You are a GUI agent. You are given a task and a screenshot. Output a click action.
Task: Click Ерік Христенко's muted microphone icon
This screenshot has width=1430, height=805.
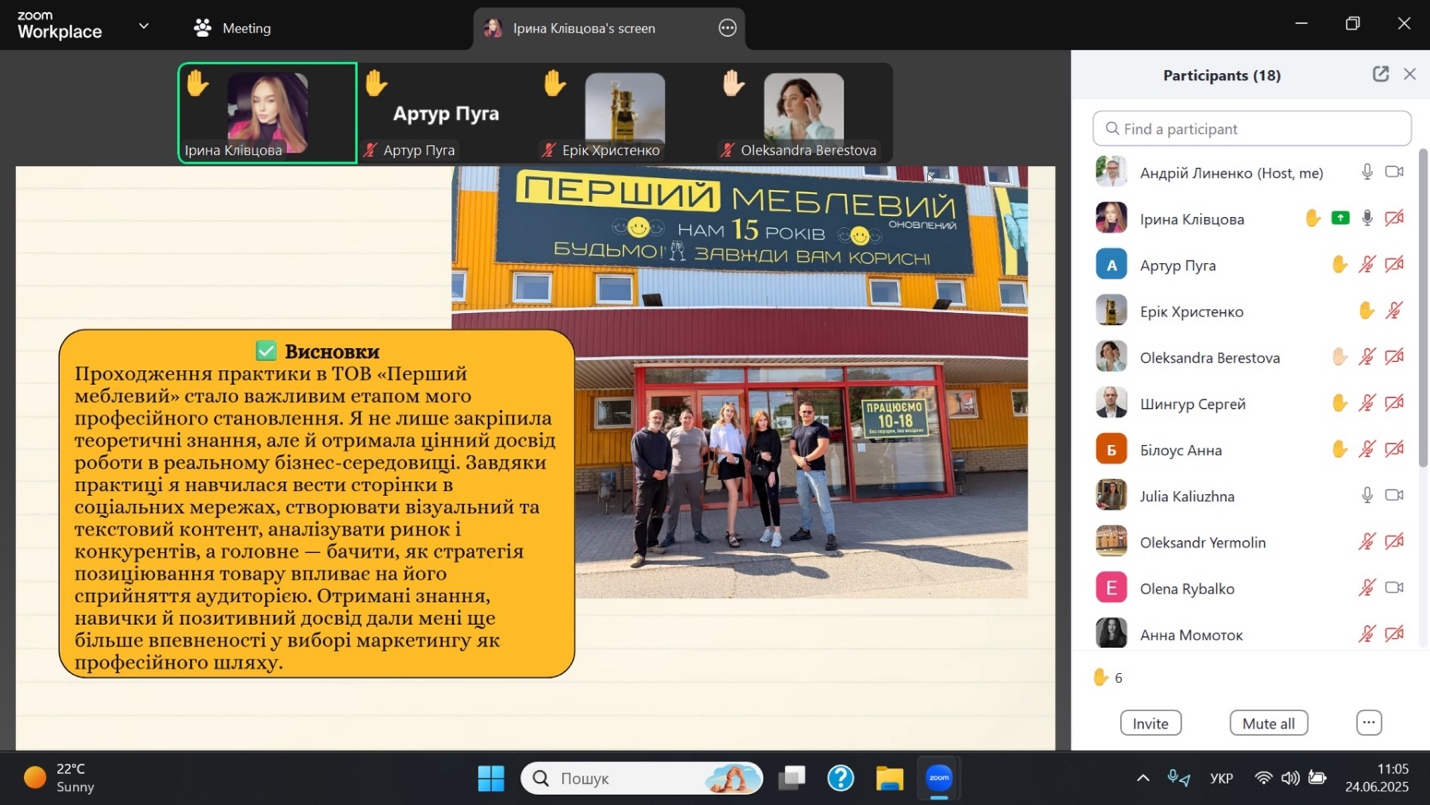[1395, 311]
